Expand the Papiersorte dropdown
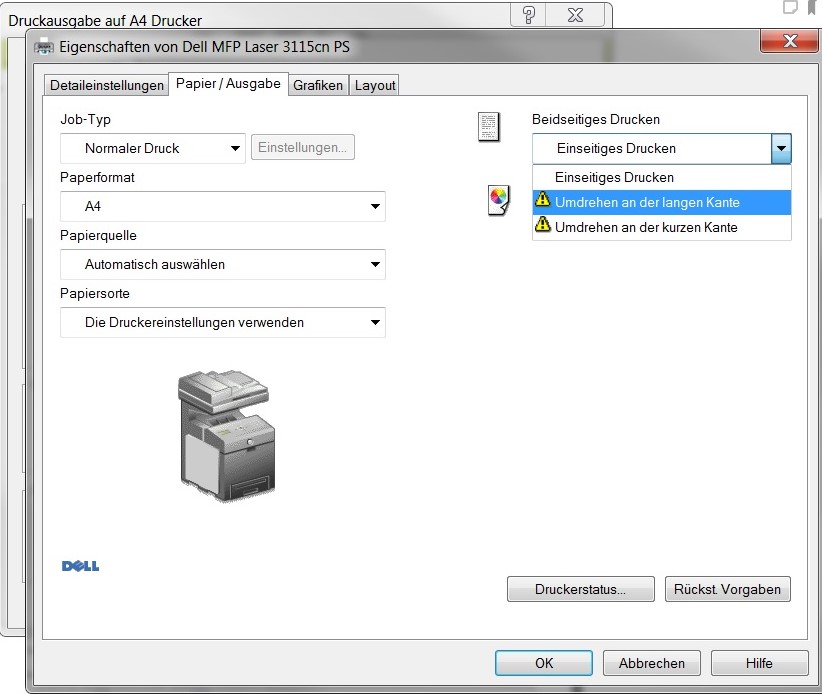The image size is (822, 694). (x=223, y=322)
